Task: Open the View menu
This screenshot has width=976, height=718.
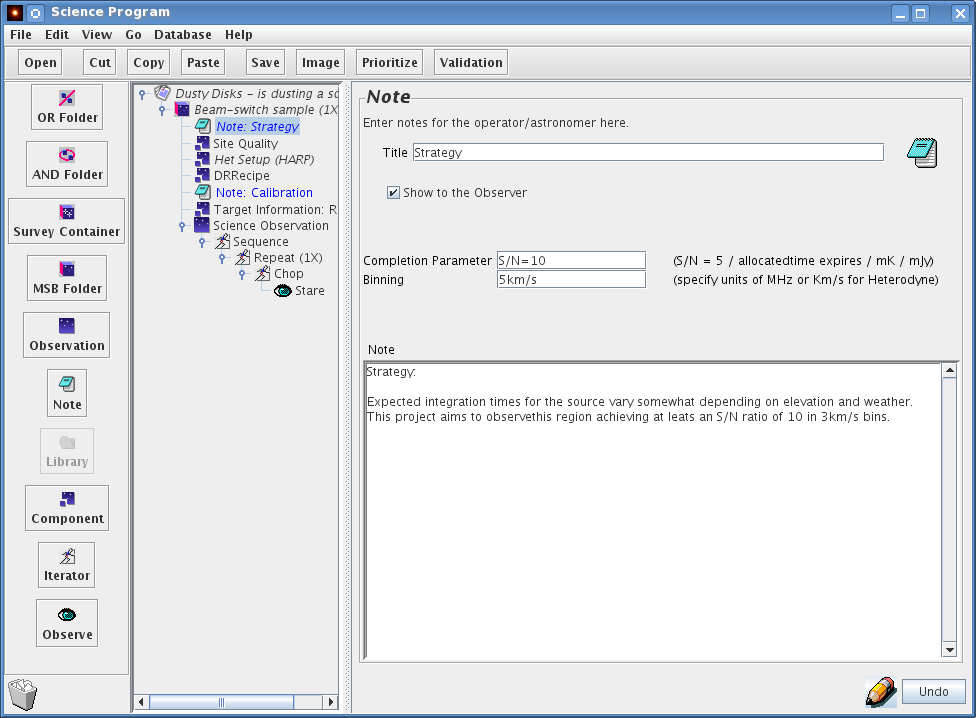Action: coord(97,35)
